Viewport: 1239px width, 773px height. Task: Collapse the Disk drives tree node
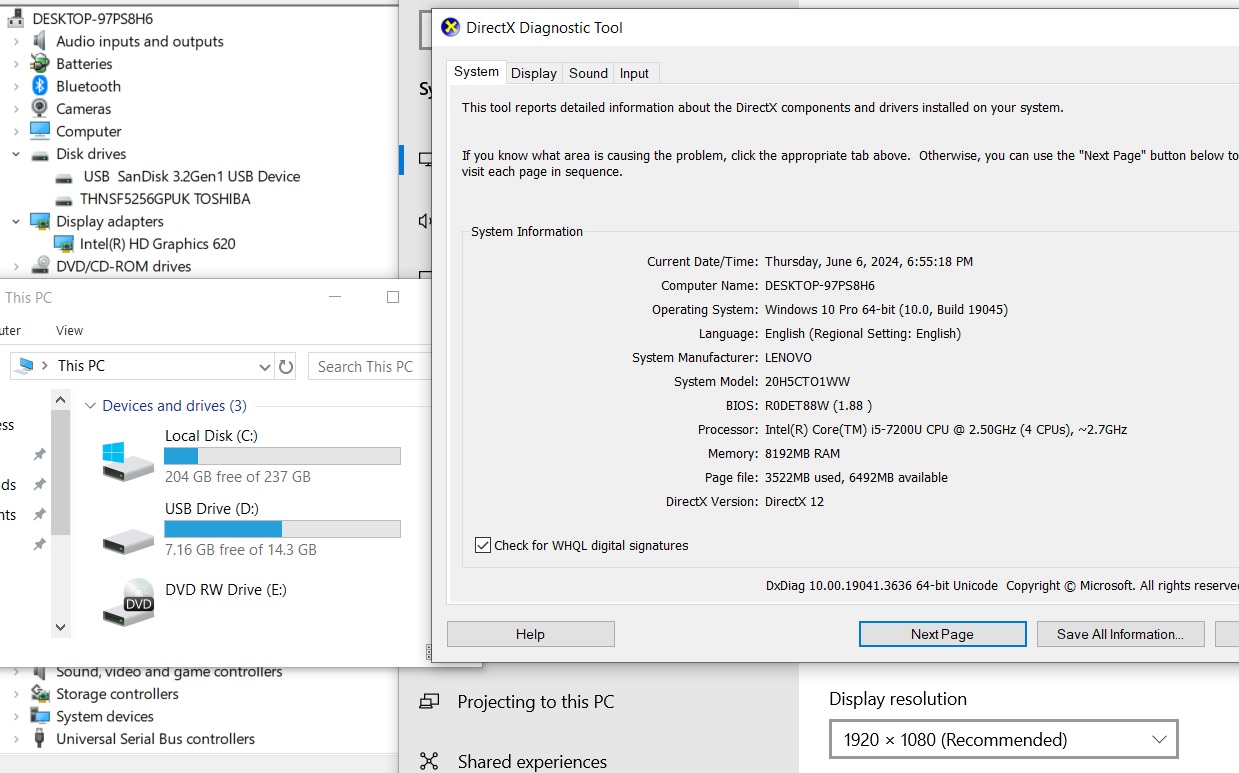[x=16, y=154]
